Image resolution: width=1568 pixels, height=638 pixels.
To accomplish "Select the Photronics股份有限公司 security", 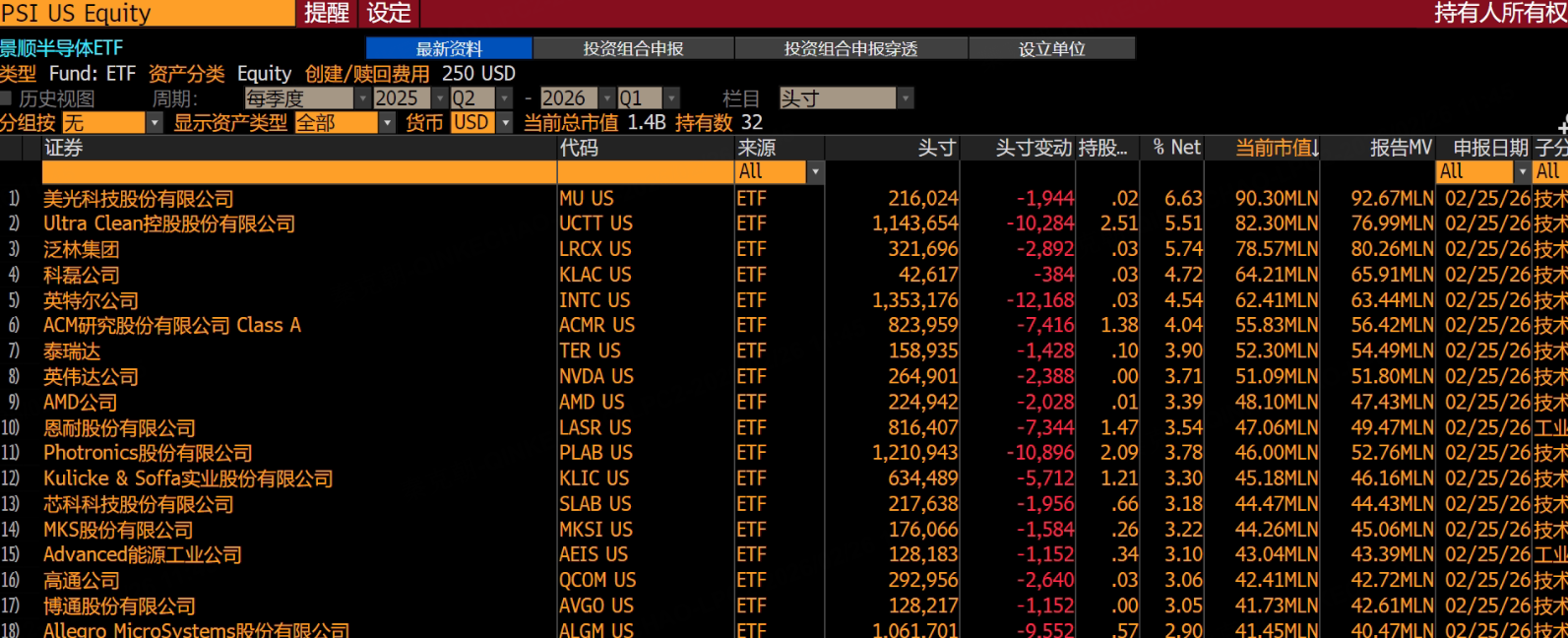I will (x=148, y=454).
